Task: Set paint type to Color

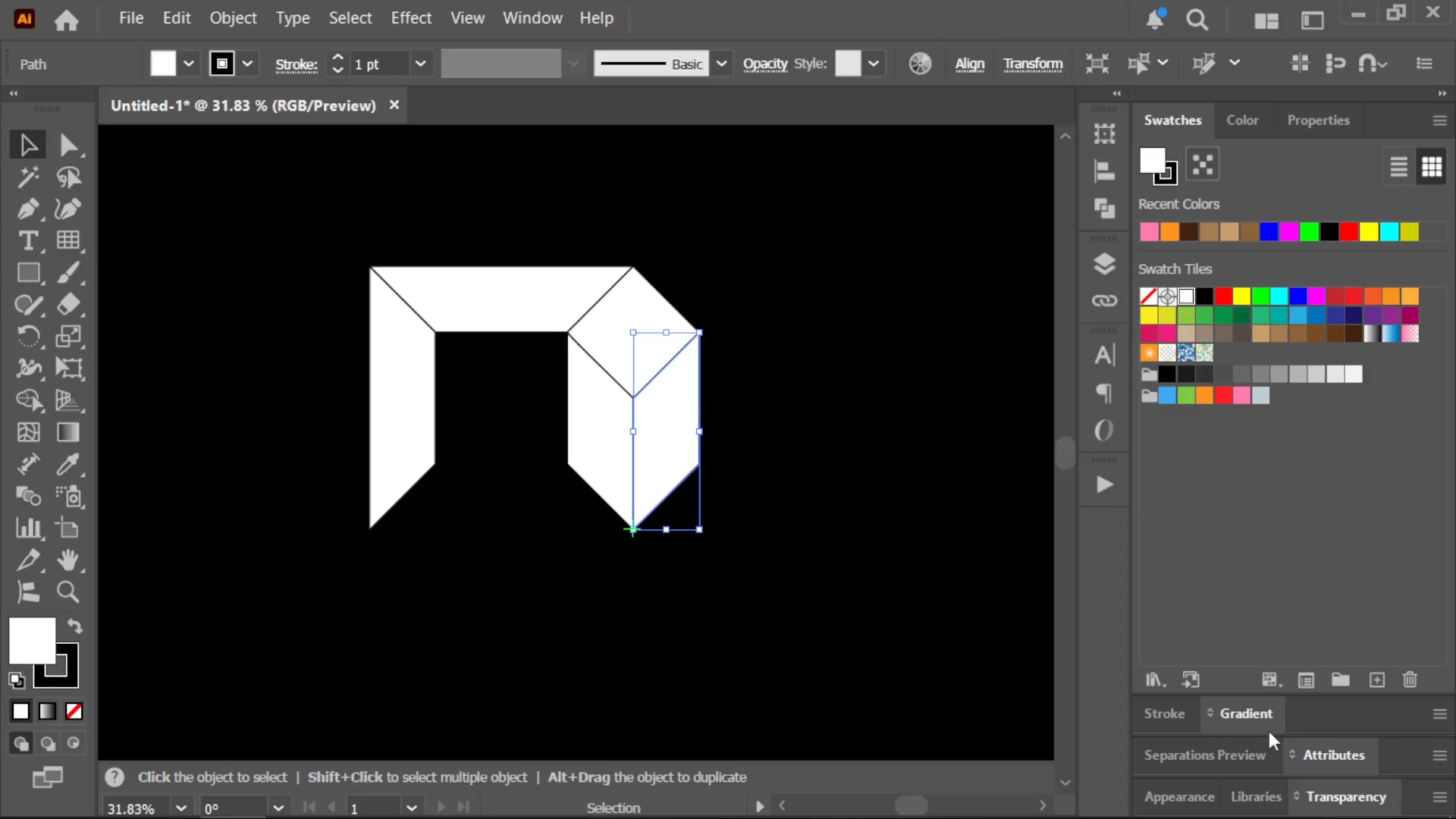Action: click(20, 711)
